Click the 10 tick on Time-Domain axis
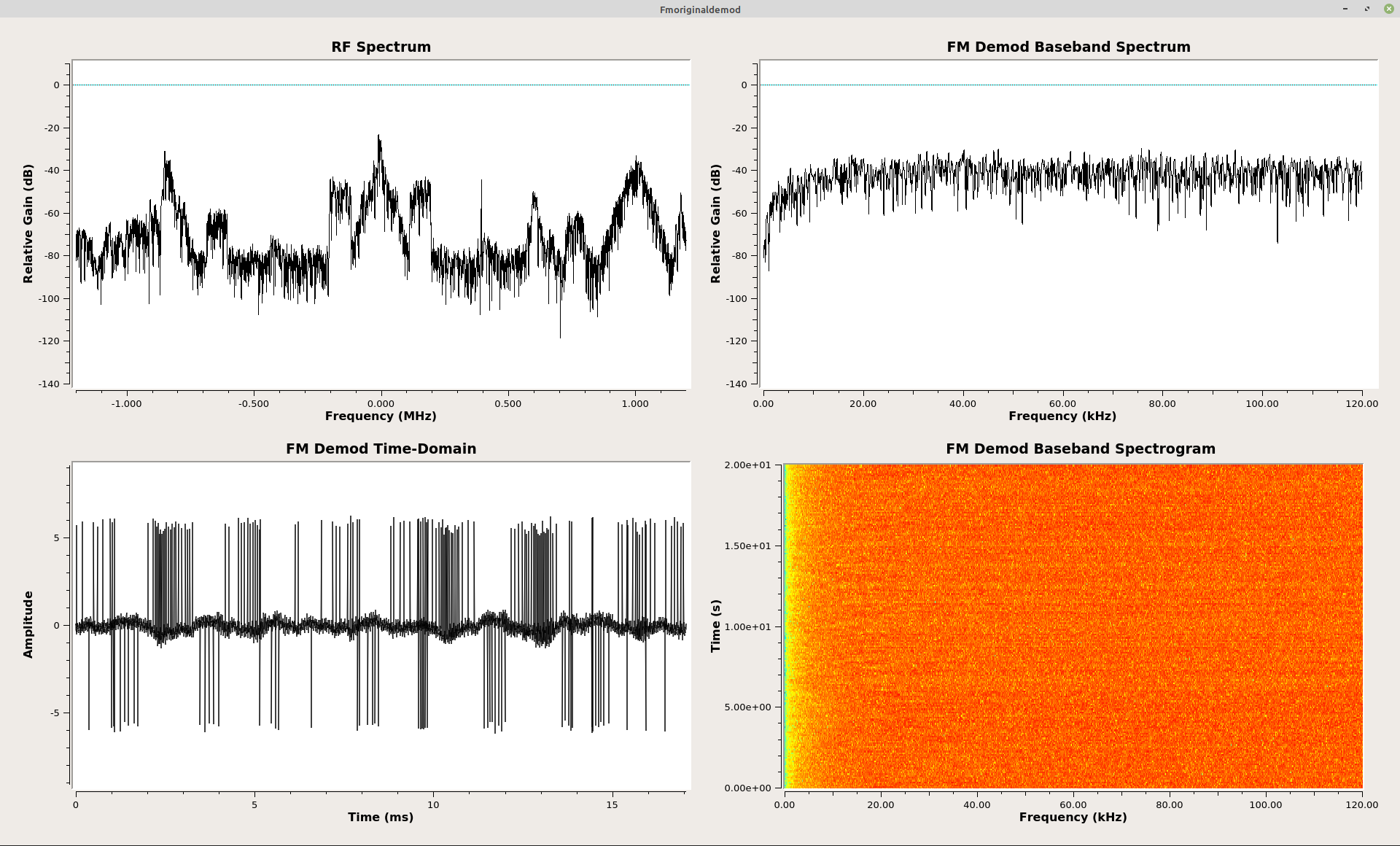This screenshot has height=846, width=1400. point(433,804)
